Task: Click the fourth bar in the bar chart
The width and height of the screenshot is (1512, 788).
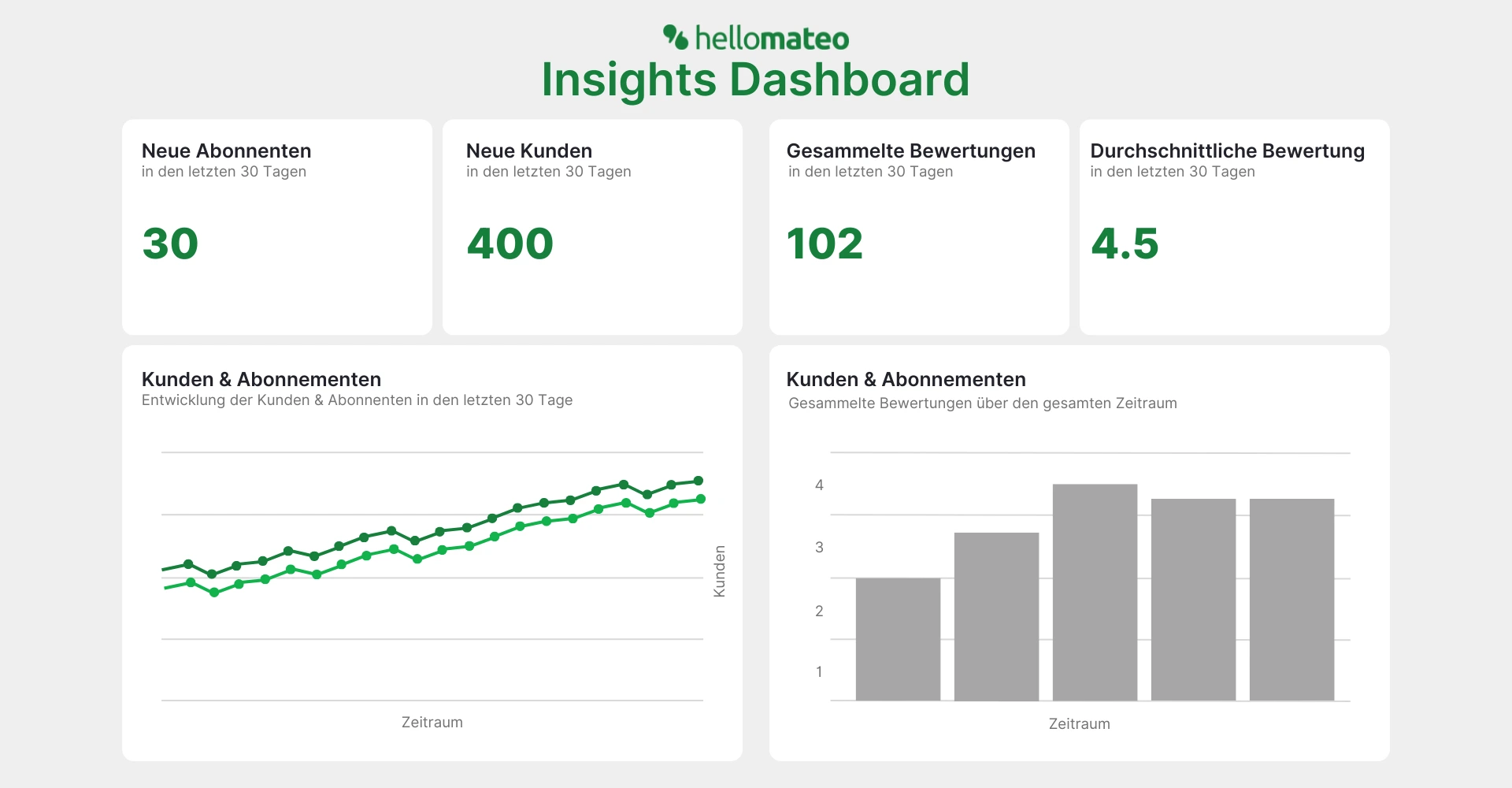Action: point(1193,600)
